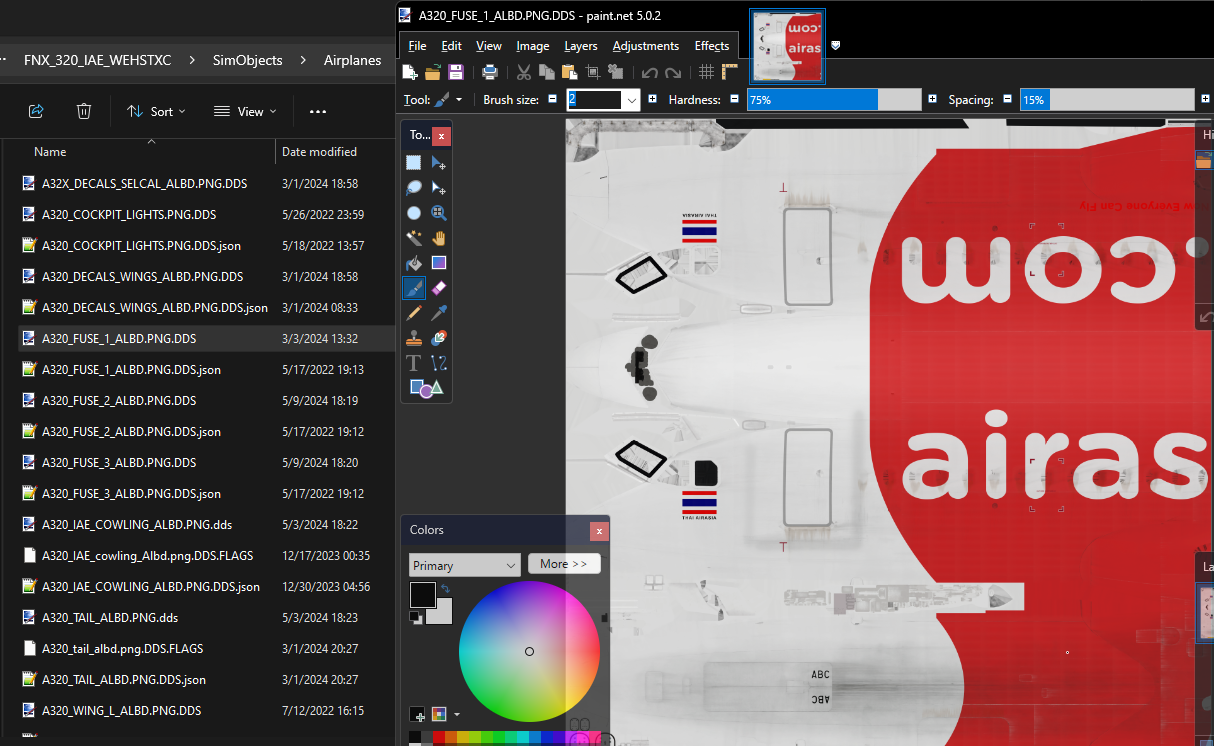Click the Spacing 15% slider bar

pyautogui.click(x=1107, y=100)
